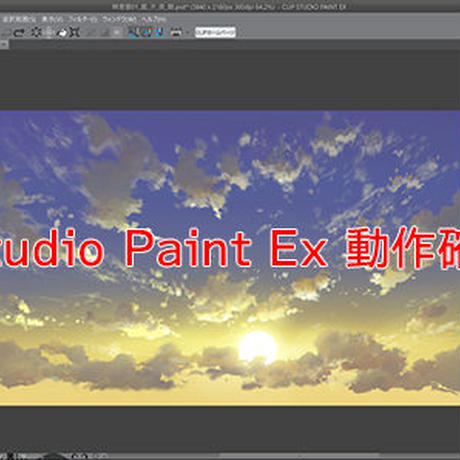This screenshot has width=460, height=460.
Task: Open the Help (ヘルプ) menu
Action: tap(154, 19)
